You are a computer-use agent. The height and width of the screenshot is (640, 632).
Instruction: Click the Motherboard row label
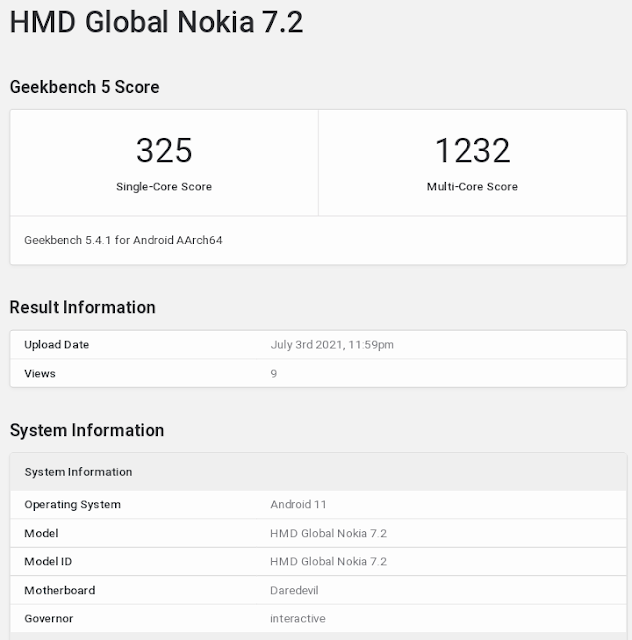point(60,590)
